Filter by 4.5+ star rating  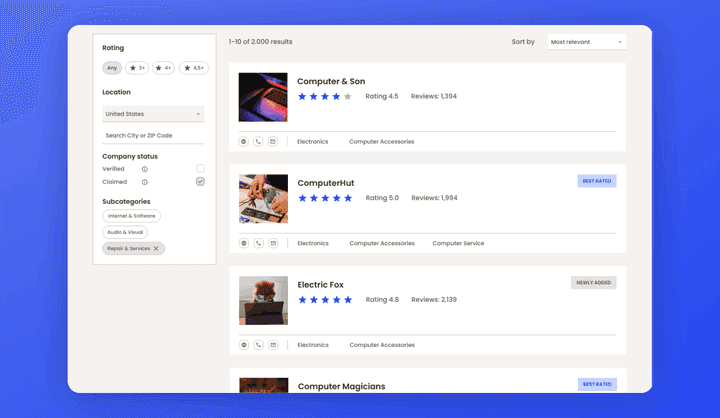(193, 68)
